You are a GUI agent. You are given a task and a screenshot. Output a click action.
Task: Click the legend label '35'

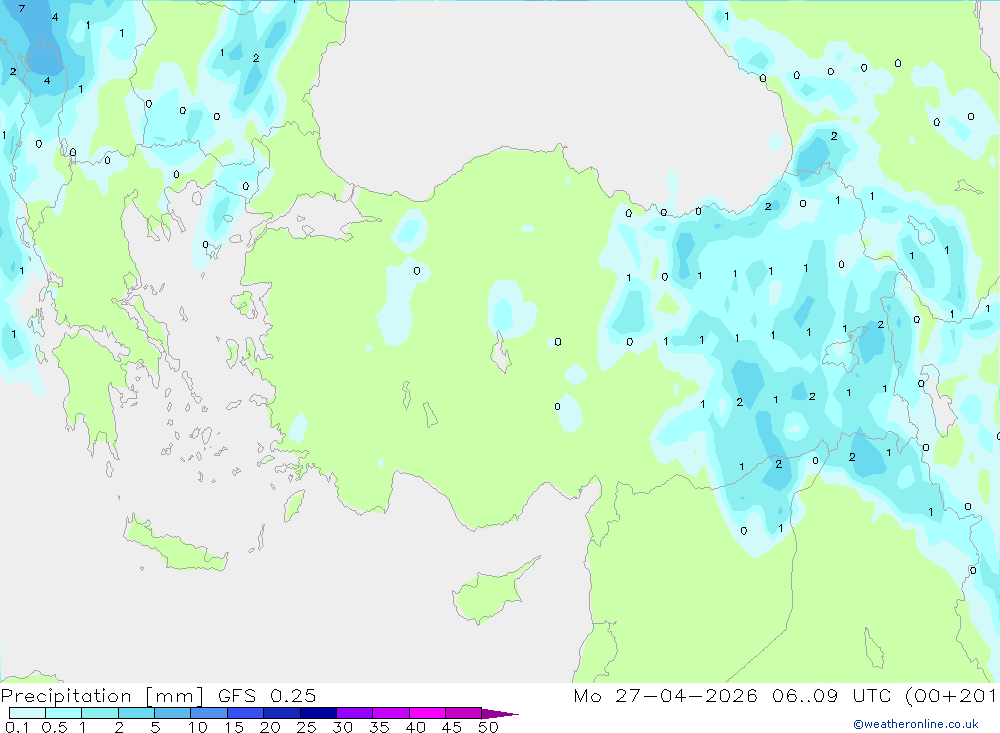379,727
